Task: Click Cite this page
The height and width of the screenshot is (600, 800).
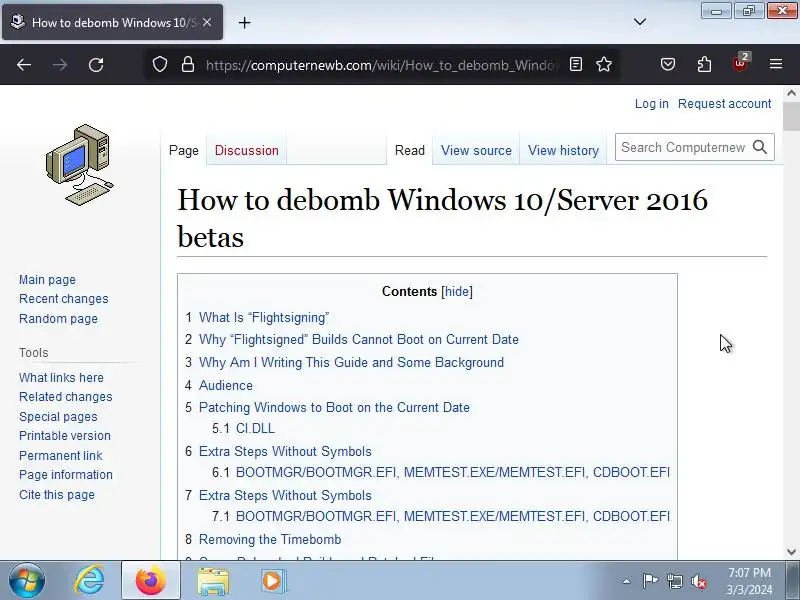Action: tap(57, 495)
